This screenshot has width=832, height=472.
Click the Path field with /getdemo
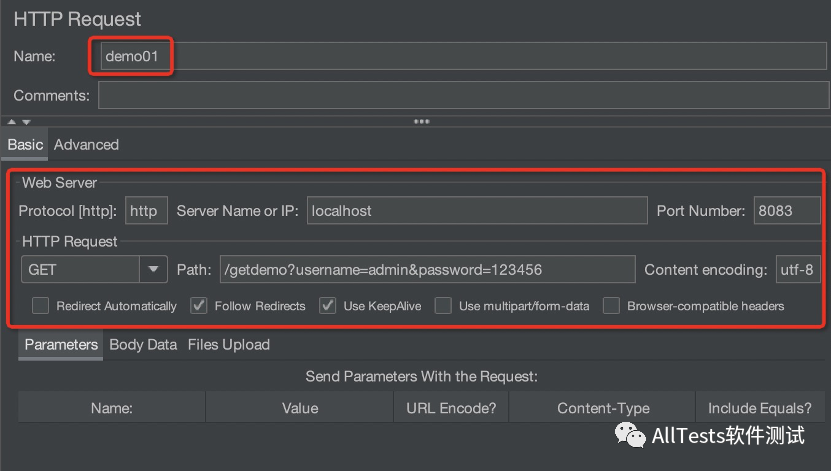tap(428, 269)
